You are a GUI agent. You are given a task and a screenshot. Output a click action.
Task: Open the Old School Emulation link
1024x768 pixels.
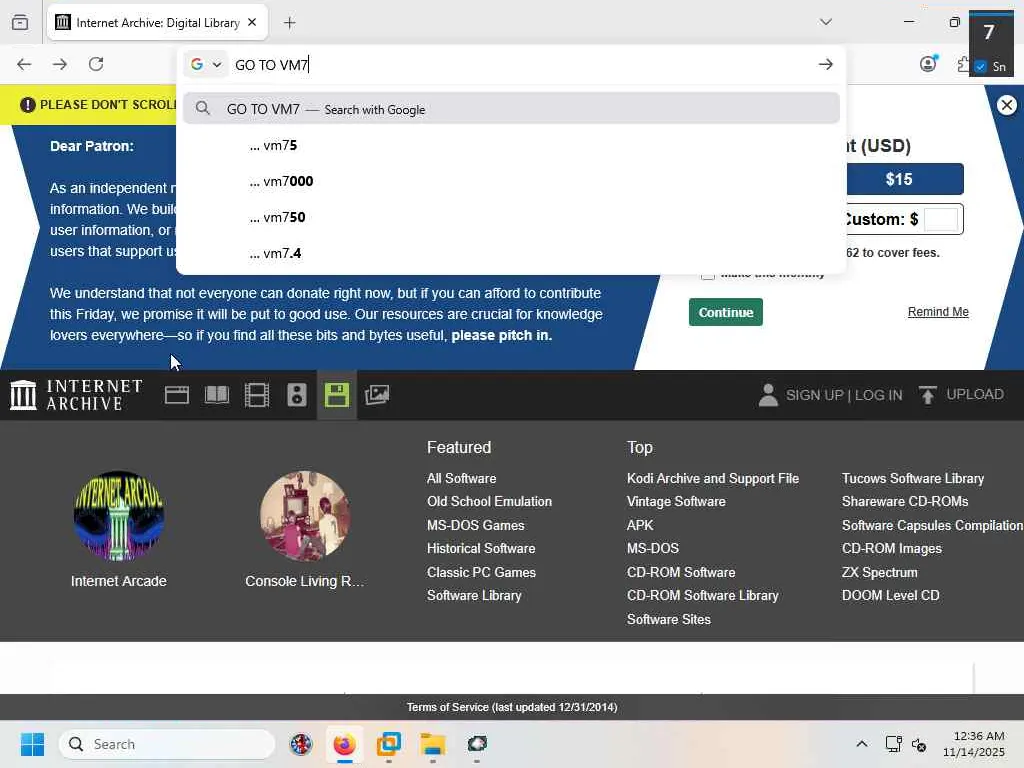point(489,502)
